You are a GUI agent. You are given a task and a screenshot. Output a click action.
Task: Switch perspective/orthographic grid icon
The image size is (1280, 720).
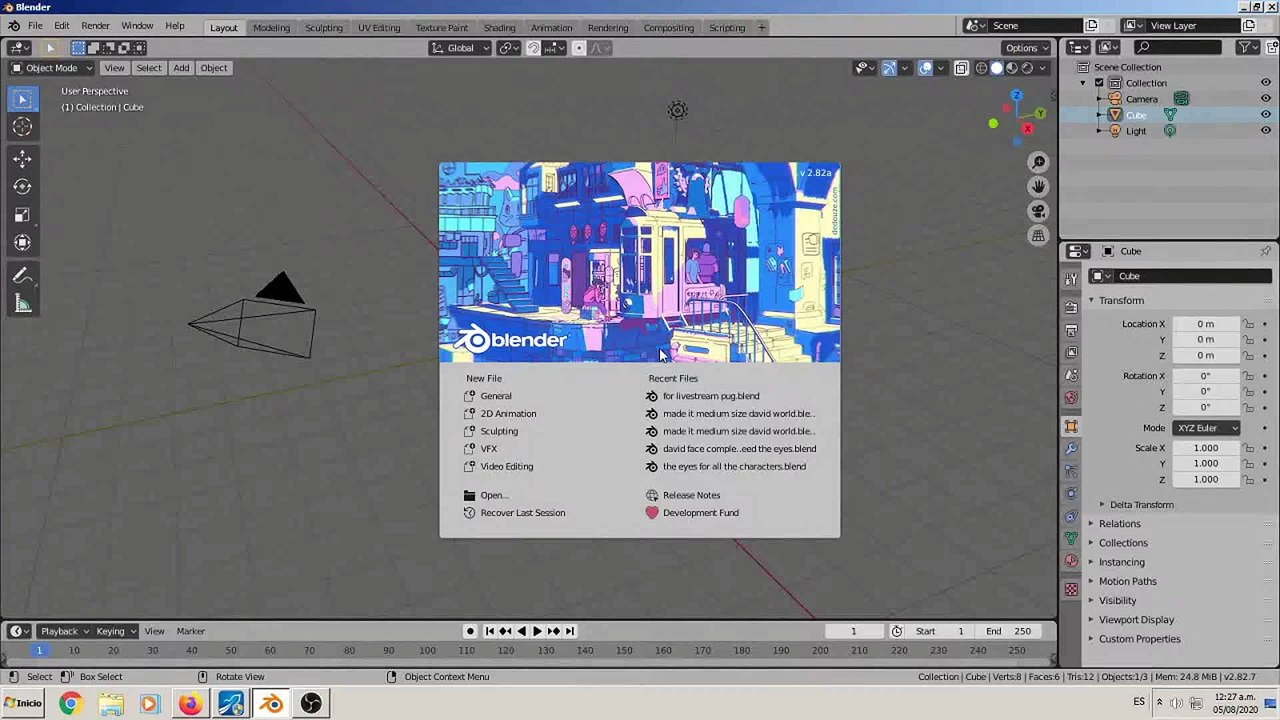click(x=1038, y=235)
